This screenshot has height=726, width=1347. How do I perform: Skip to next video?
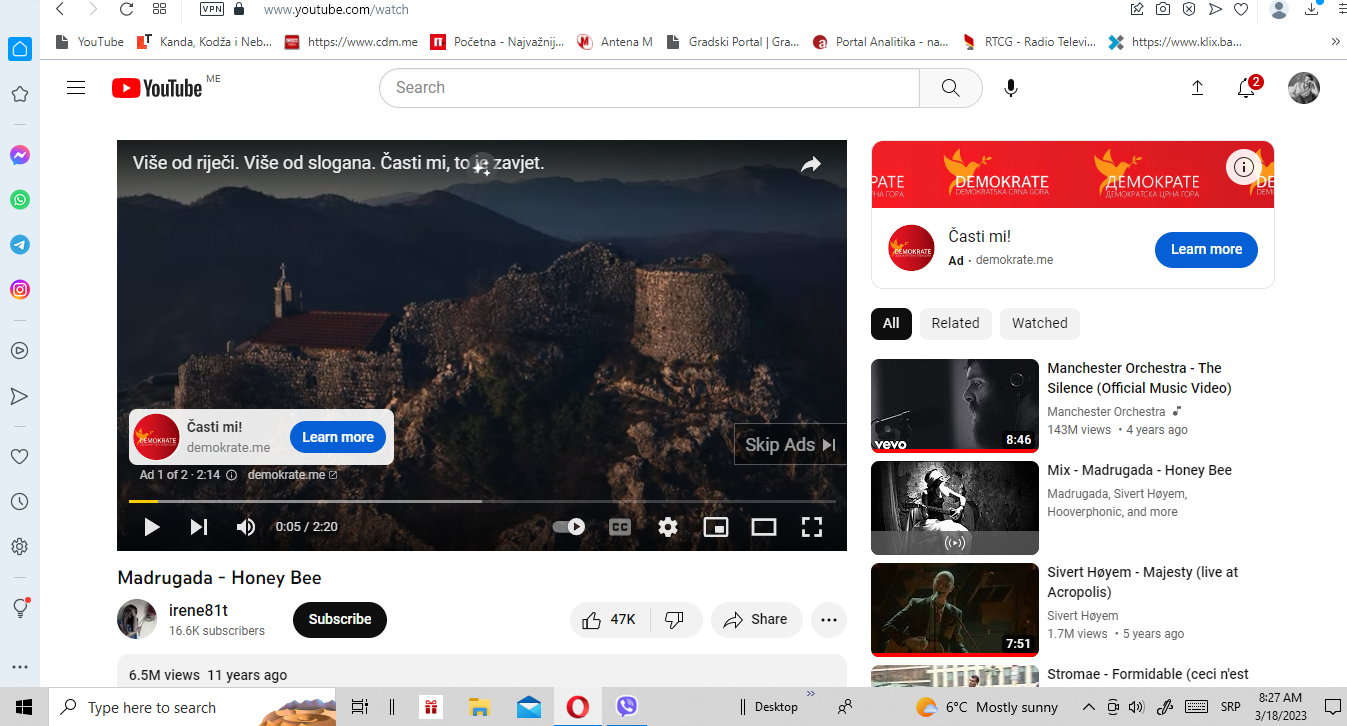pos(199,527)
